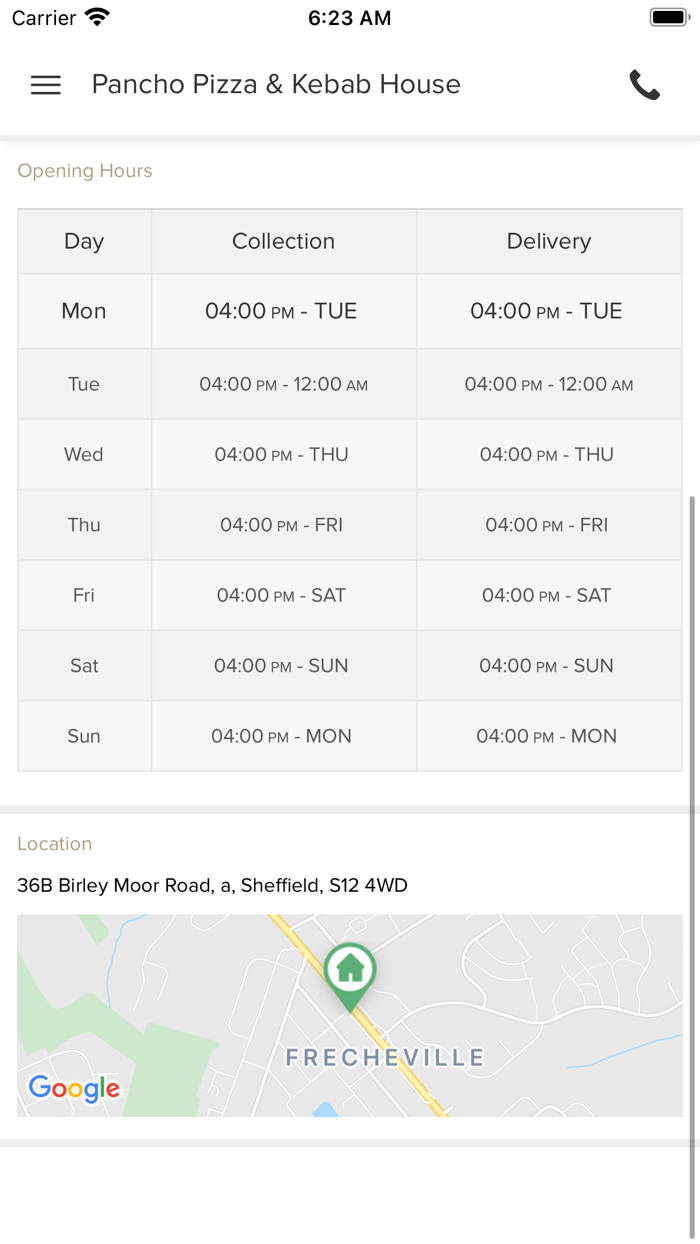Tap Sunday delivery hours cell
Image resolution: width=700 pixels, height=1244 pixels.
pyautogui.click(x=547, y=736)
